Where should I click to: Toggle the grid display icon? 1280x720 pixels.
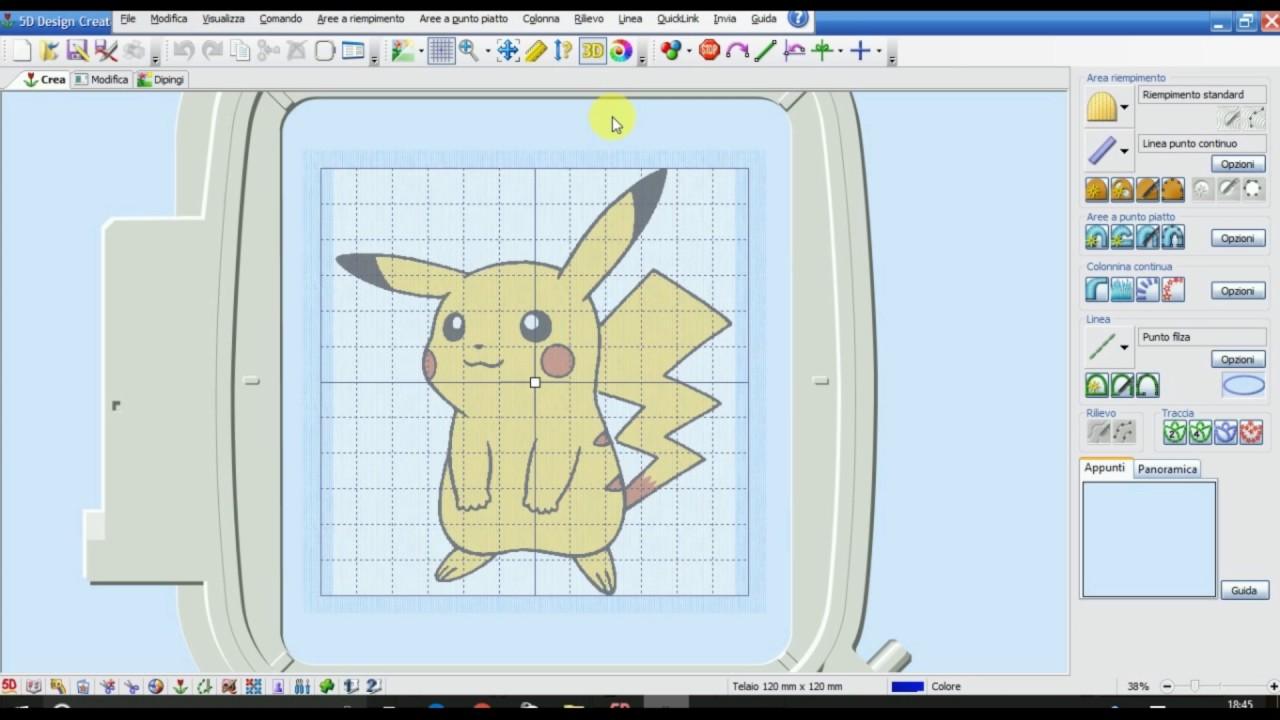pos(441,51)
